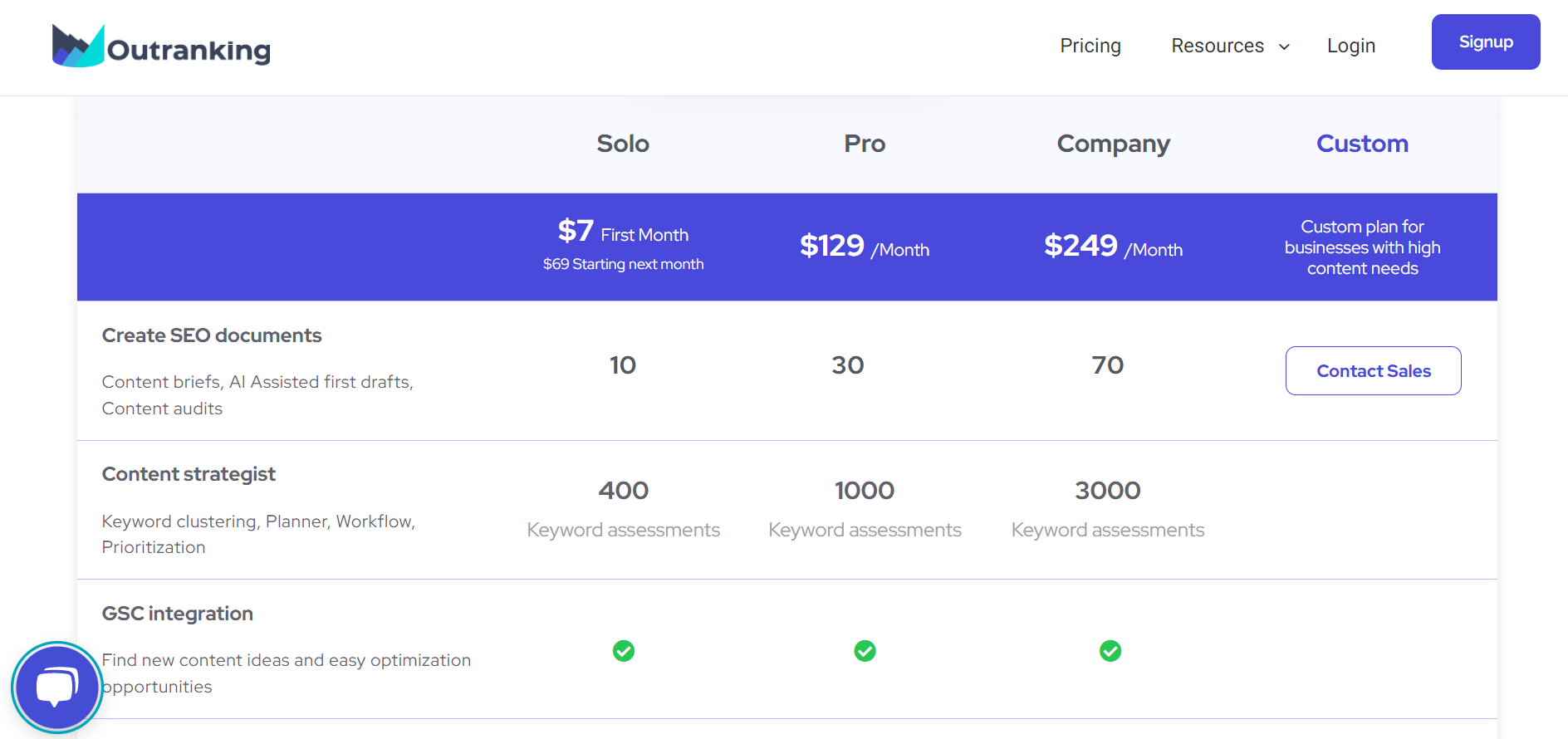Open the Pricing page
Screen dimensions: 1568x739
click(1090, 46)
